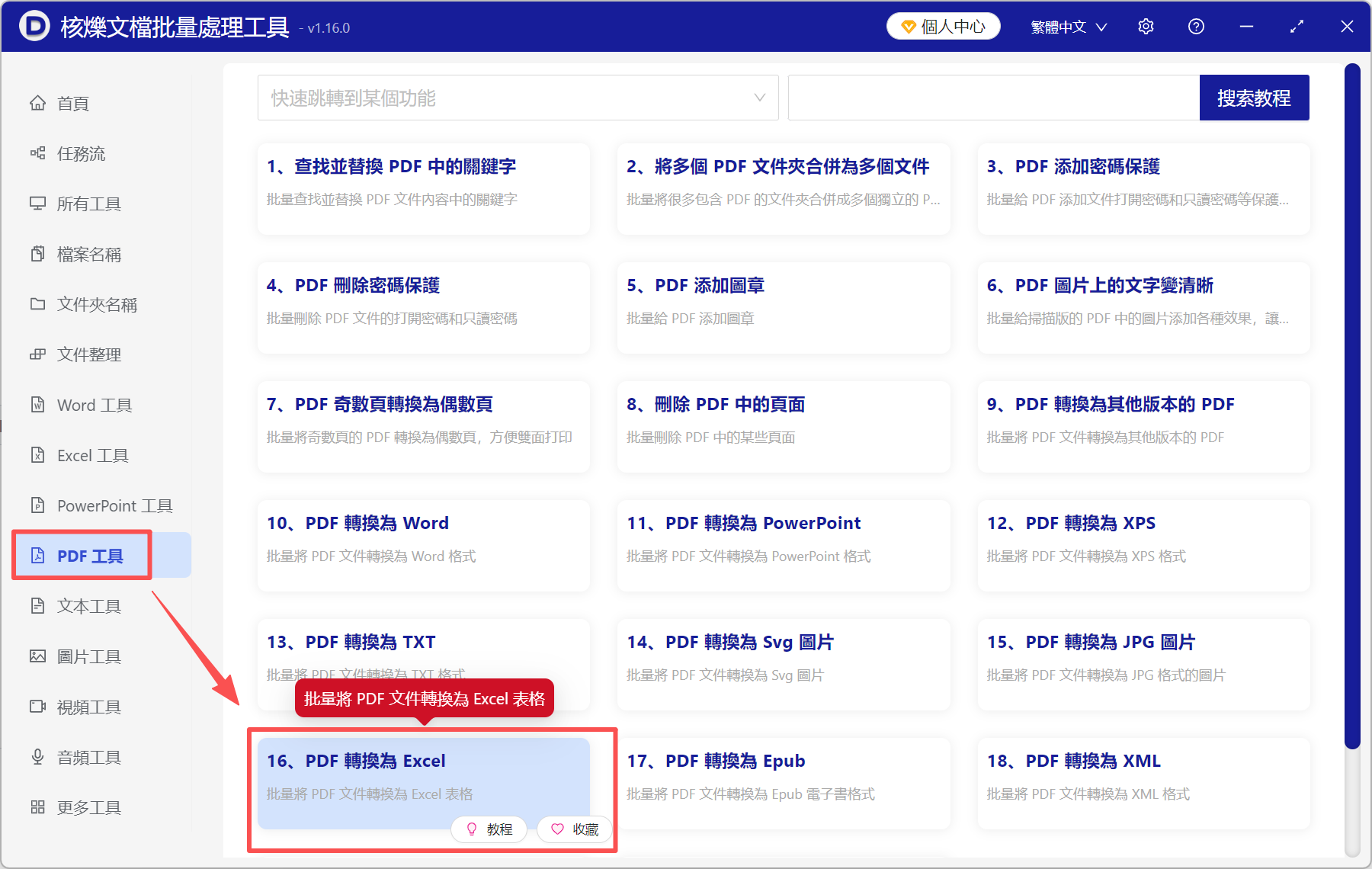Open the 教程 tutorial for PDF 轉換為 Excel
Viewport: 1372px width, 869px height.
[x=489, y=829]
